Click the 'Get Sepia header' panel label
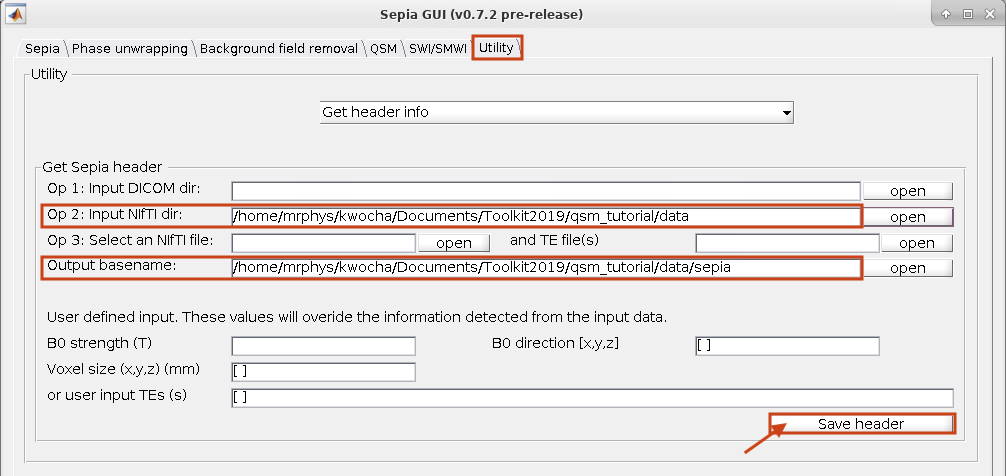Image resolution: width=1006 pixels, height=476 pixels. tap(102, 167)
